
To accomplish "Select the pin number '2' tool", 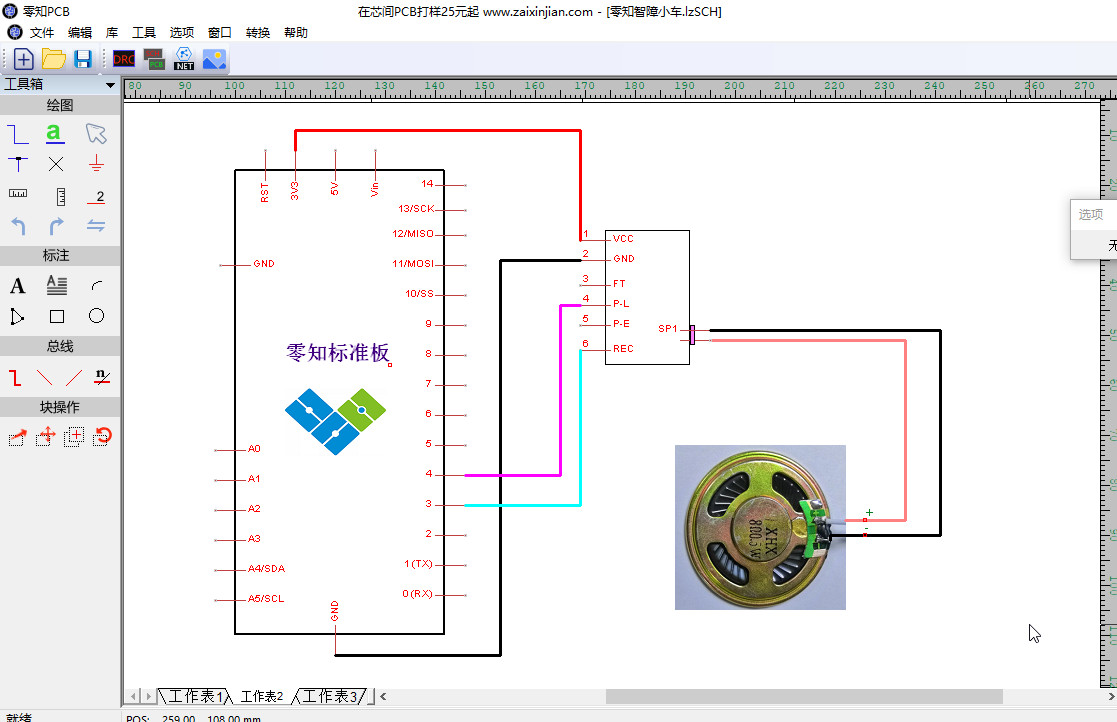I will pos(97,197).
